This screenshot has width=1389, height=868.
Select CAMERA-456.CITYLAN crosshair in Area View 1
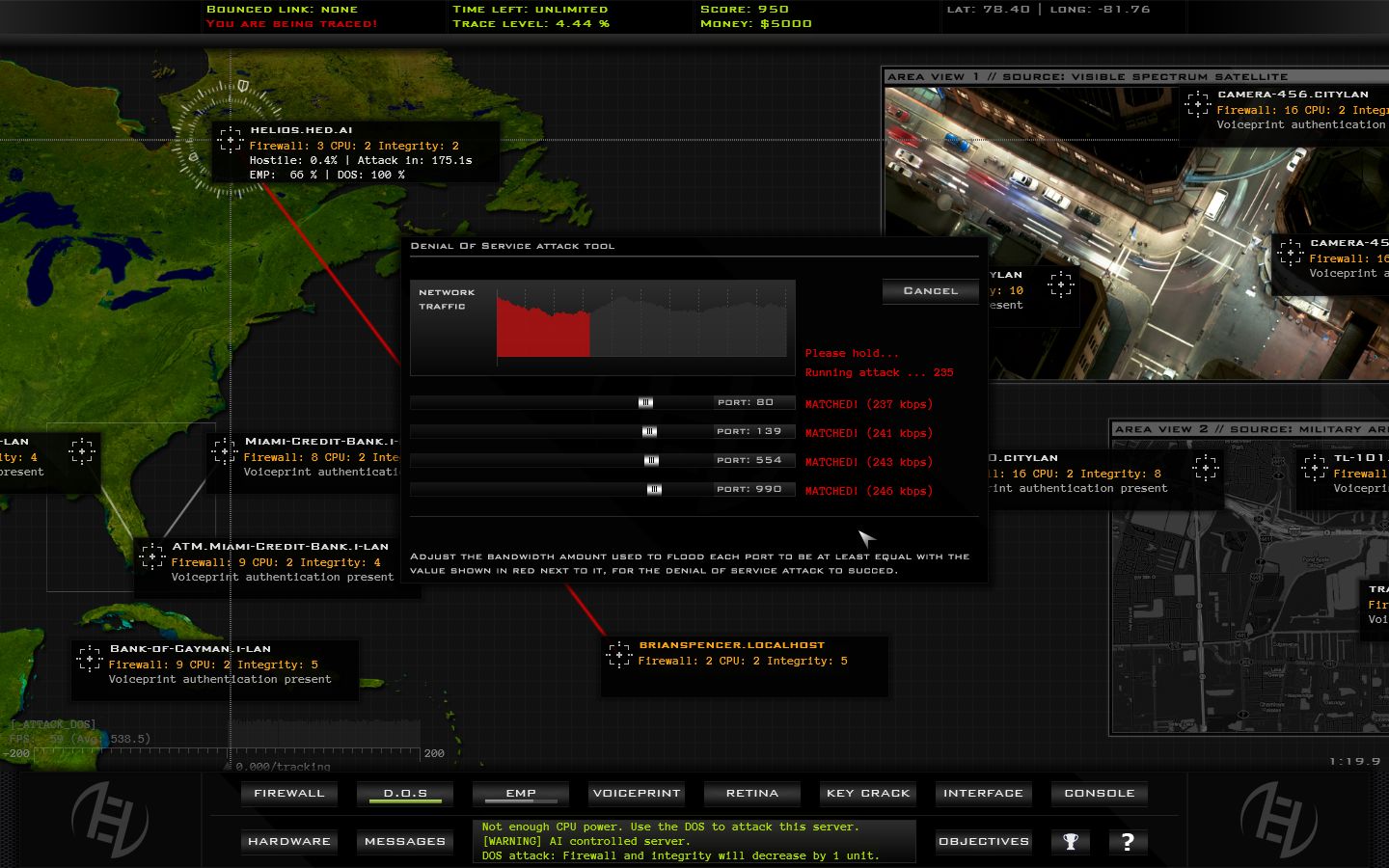coord(1199,103)
